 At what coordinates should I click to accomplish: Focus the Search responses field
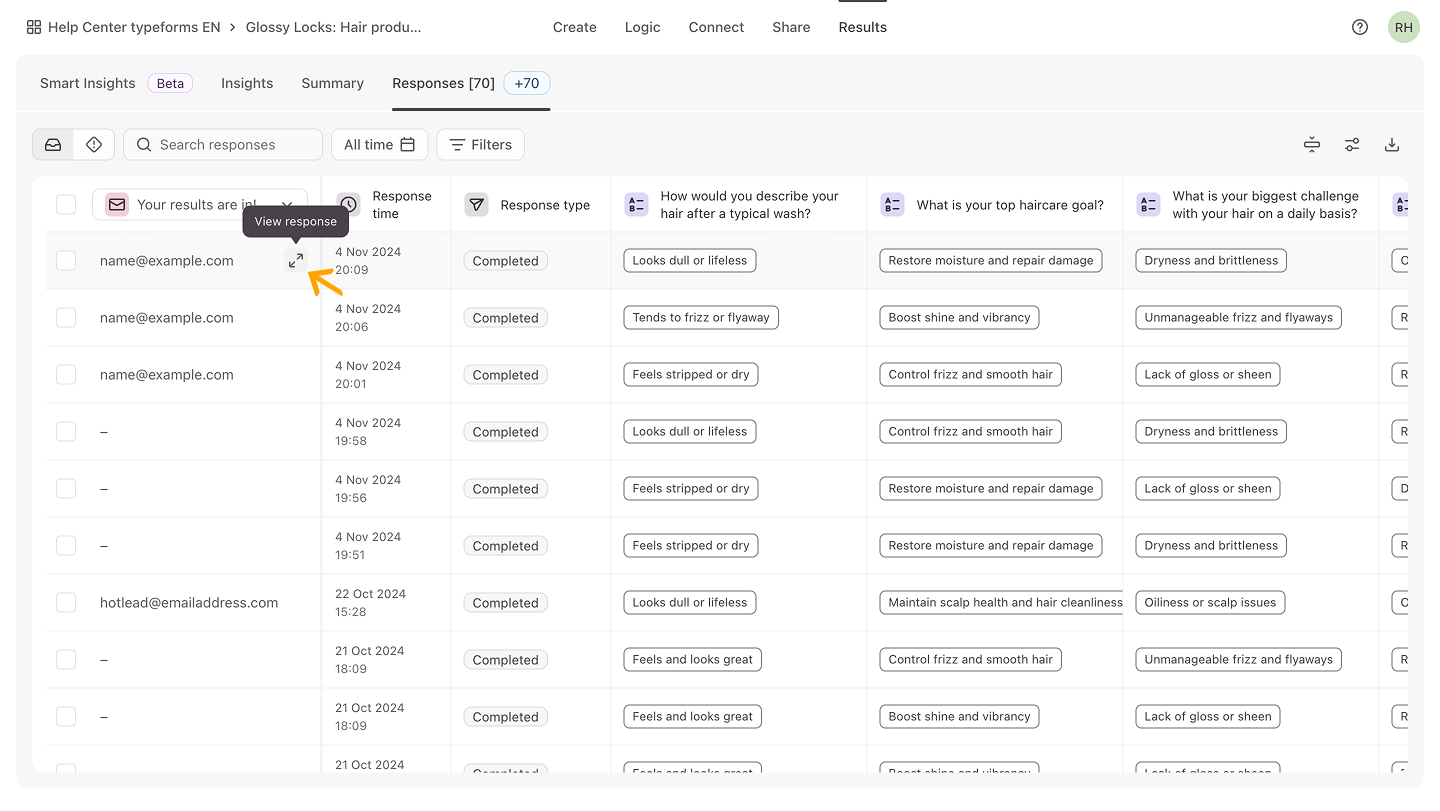click(x=223, y=145)
